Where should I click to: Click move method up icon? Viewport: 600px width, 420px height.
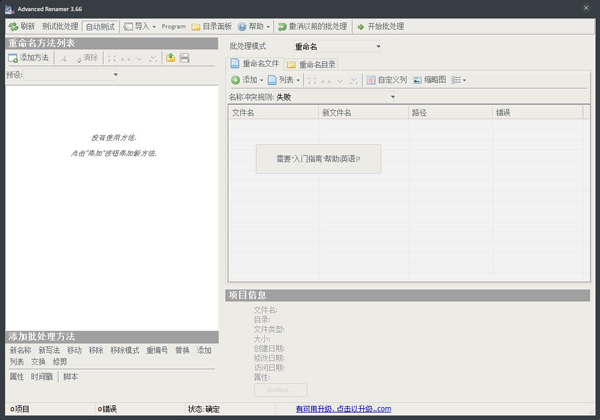(126, 59)
